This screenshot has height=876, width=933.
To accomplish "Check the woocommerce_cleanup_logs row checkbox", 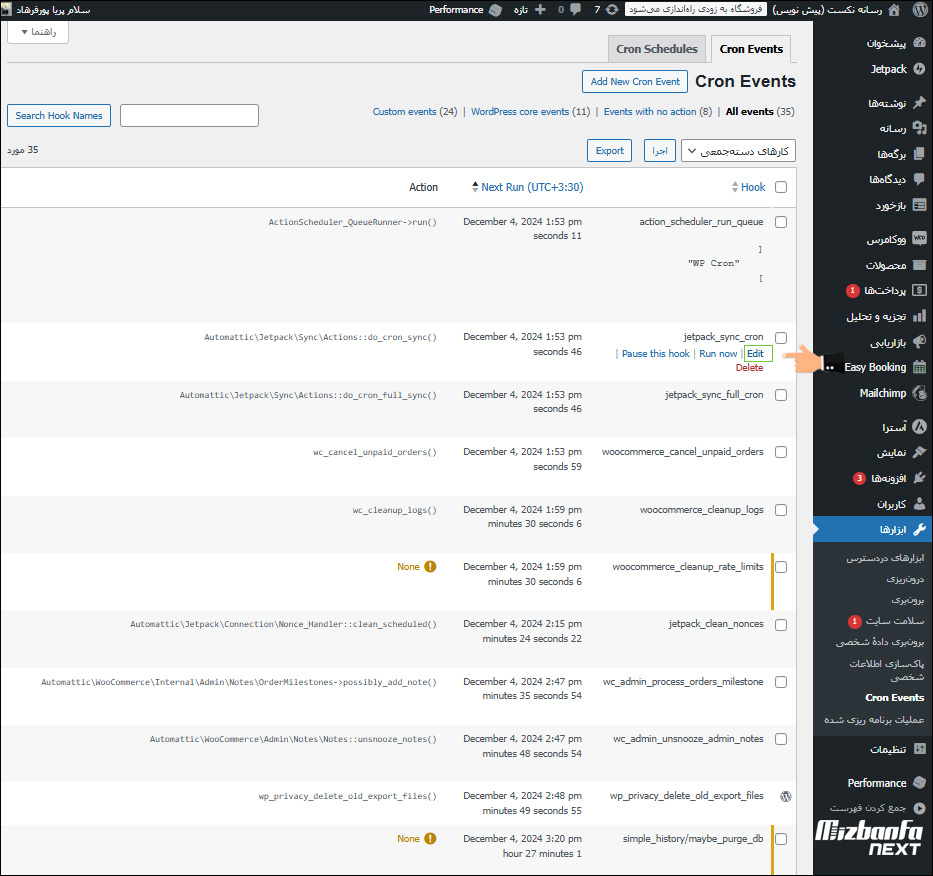I will click(x=781, y=510).
